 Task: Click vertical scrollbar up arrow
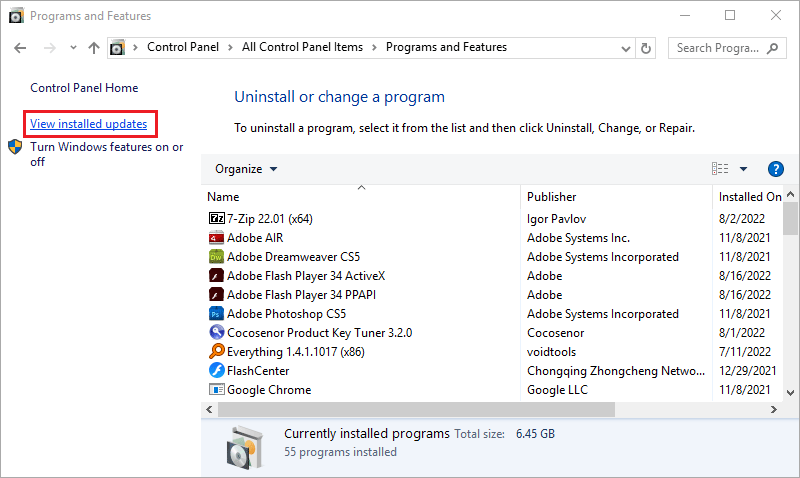pyautogui.click(x=790, y=194)
